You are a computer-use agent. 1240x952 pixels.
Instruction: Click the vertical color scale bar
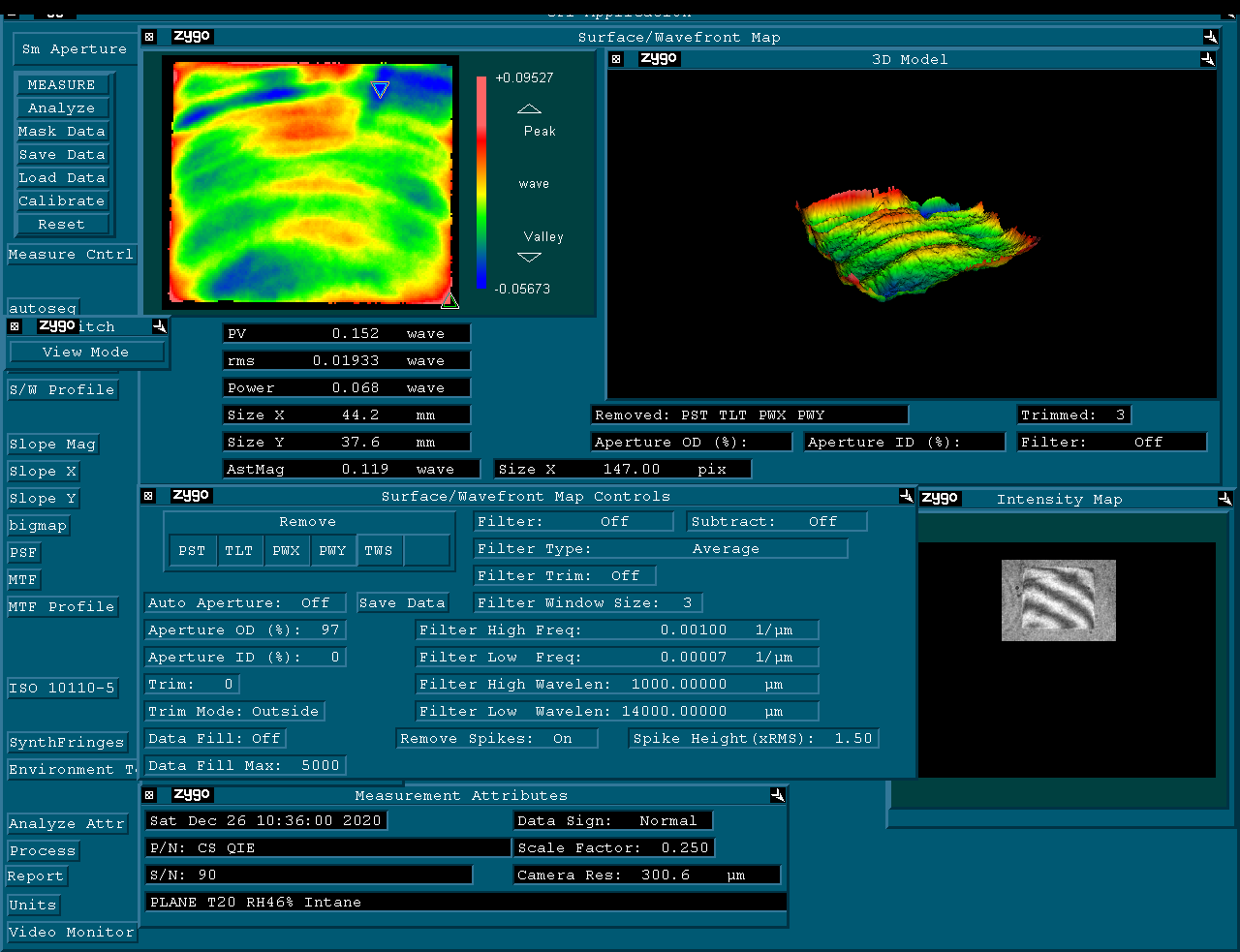(x=481, y=182)
